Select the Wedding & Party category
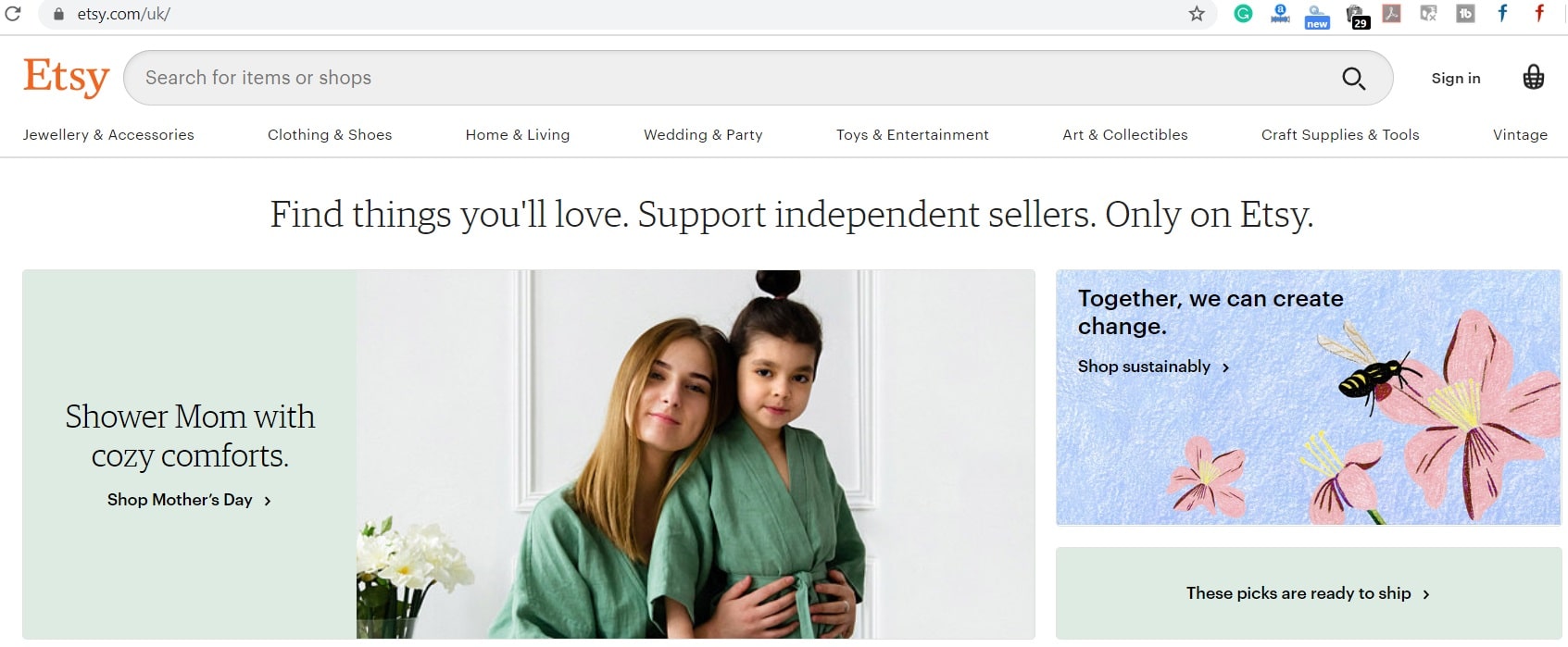Image resolution: width=1568 pixels, height=647 pixels. tap(703, 135)
